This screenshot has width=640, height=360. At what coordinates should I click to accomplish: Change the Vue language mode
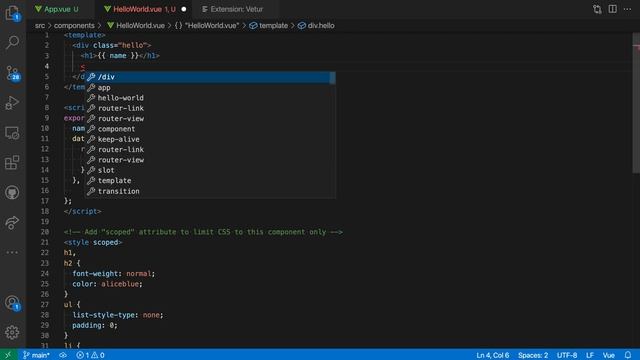tap(609, 355)
